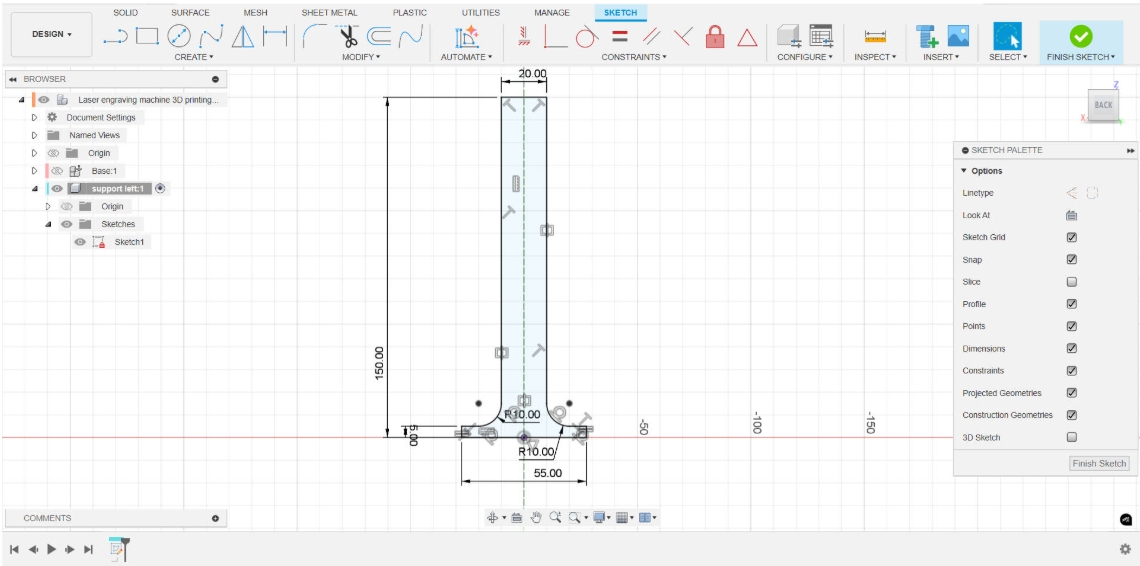
Task: Select the Center Diameter Circle tool
Action: click(x=179, y=36)
